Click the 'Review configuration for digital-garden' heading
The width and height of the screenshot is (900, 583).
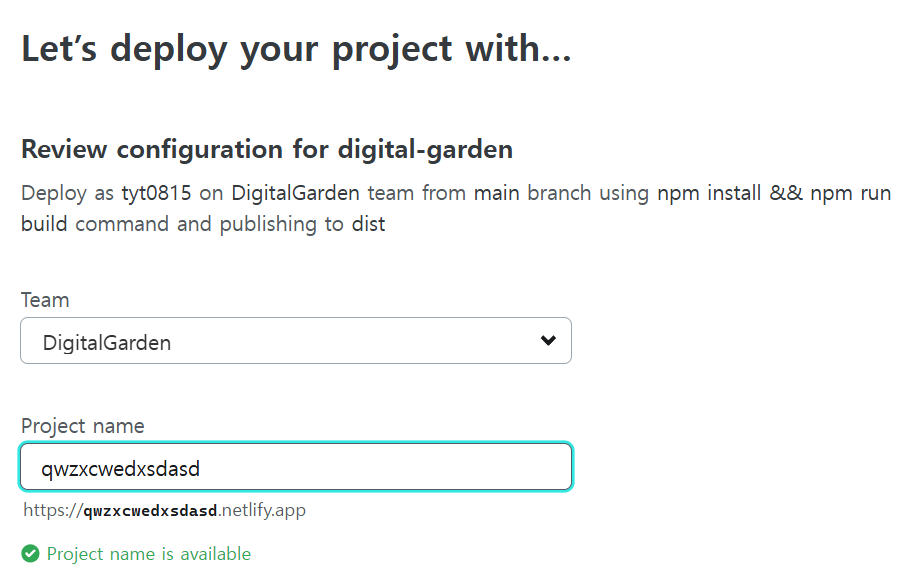(x=267, y=150)
